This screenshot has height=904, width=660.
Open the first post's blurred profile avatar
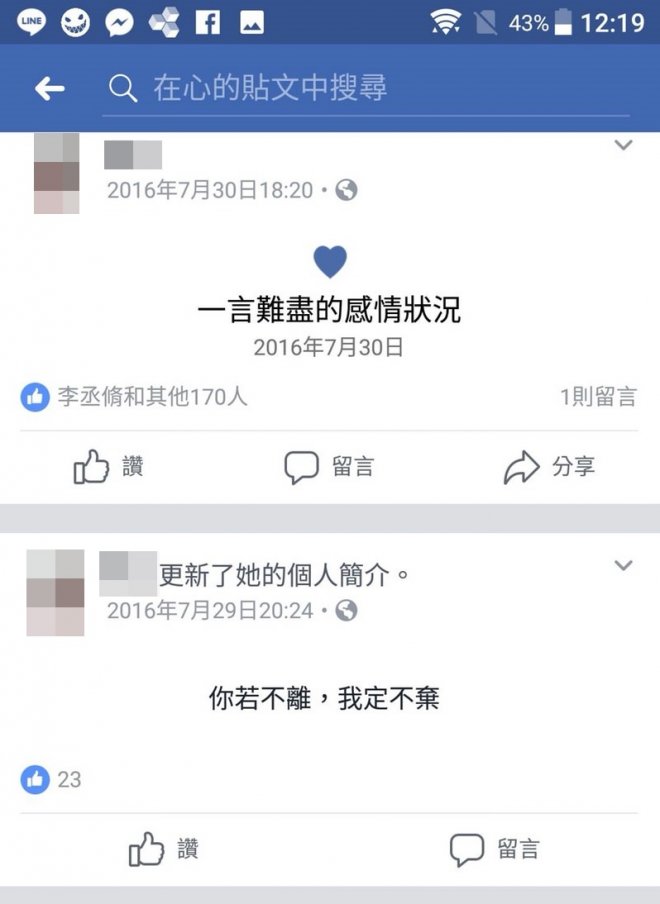point(56,174)
